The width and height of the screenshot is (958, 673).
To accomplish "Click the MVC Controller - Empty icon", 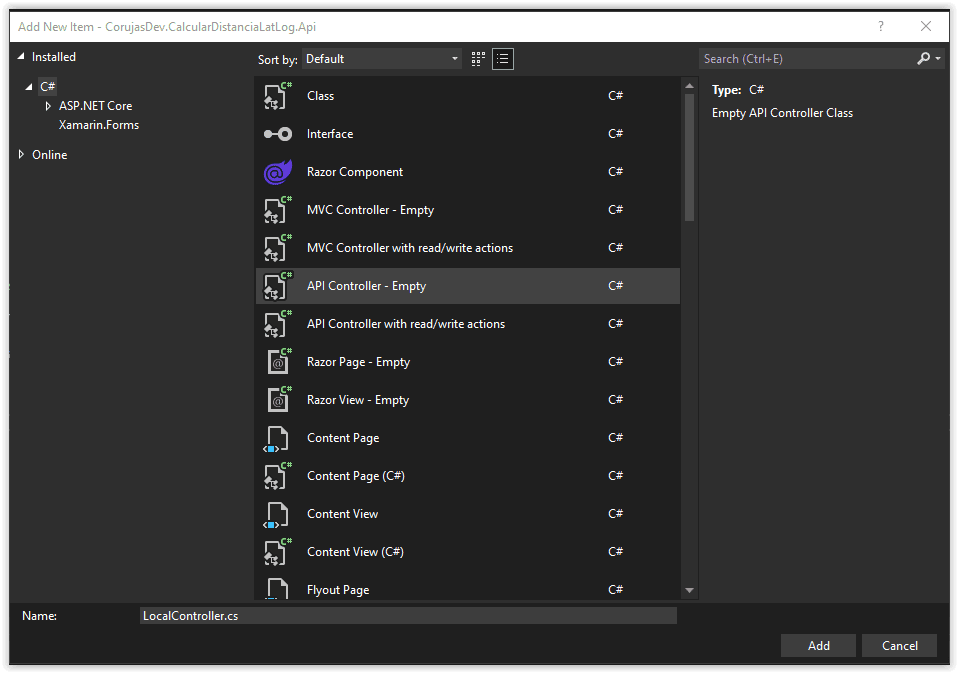I will pos(277,210).
